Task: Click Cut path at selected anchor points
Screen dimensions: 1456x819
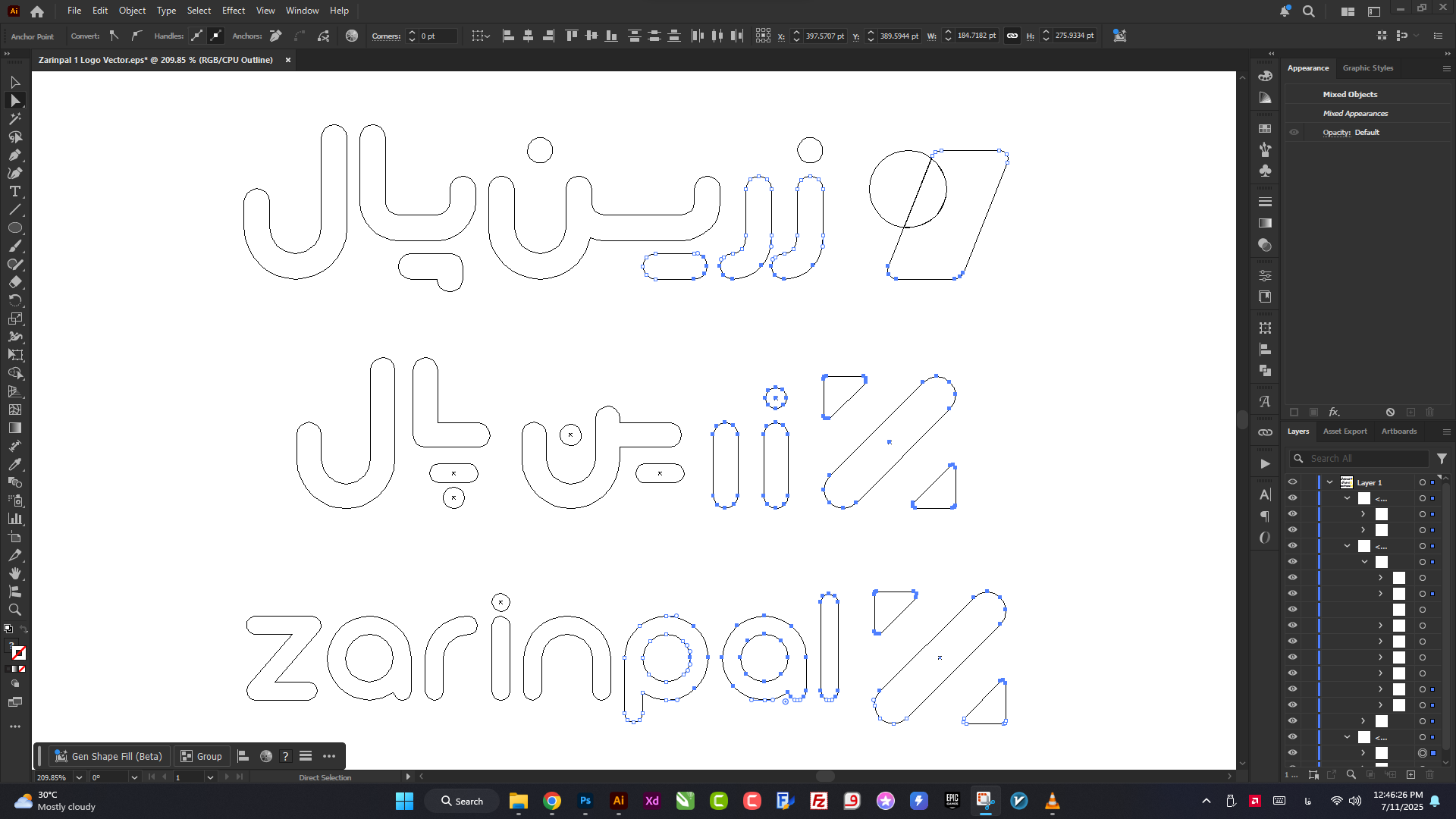Action: [324, 36]
